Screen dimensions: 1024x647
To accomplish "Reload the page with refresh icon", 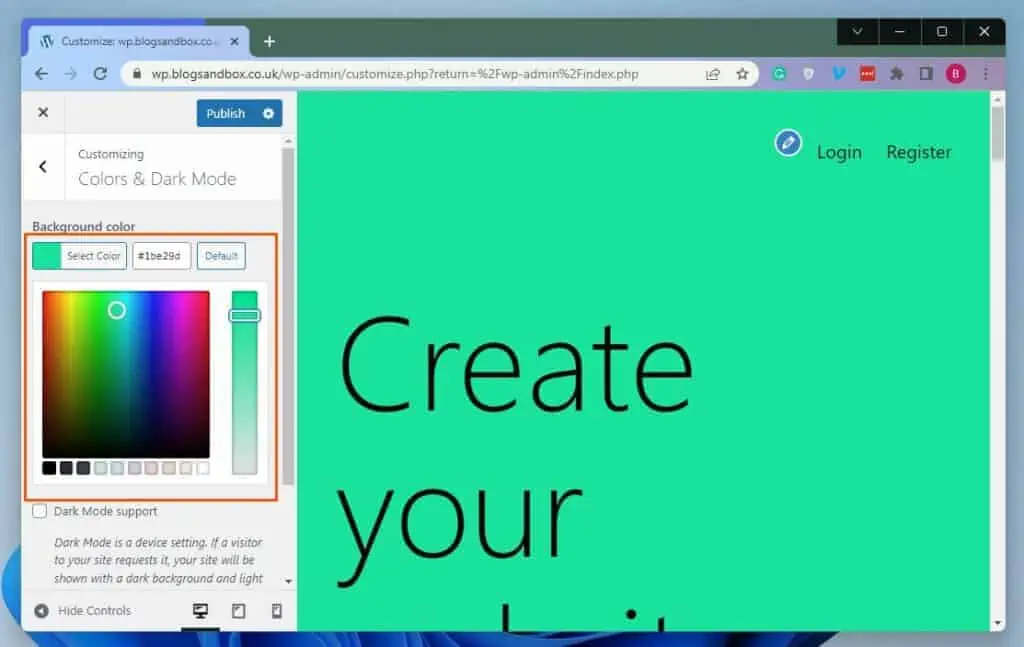I will pyautogui.click(x=100, y=74).
